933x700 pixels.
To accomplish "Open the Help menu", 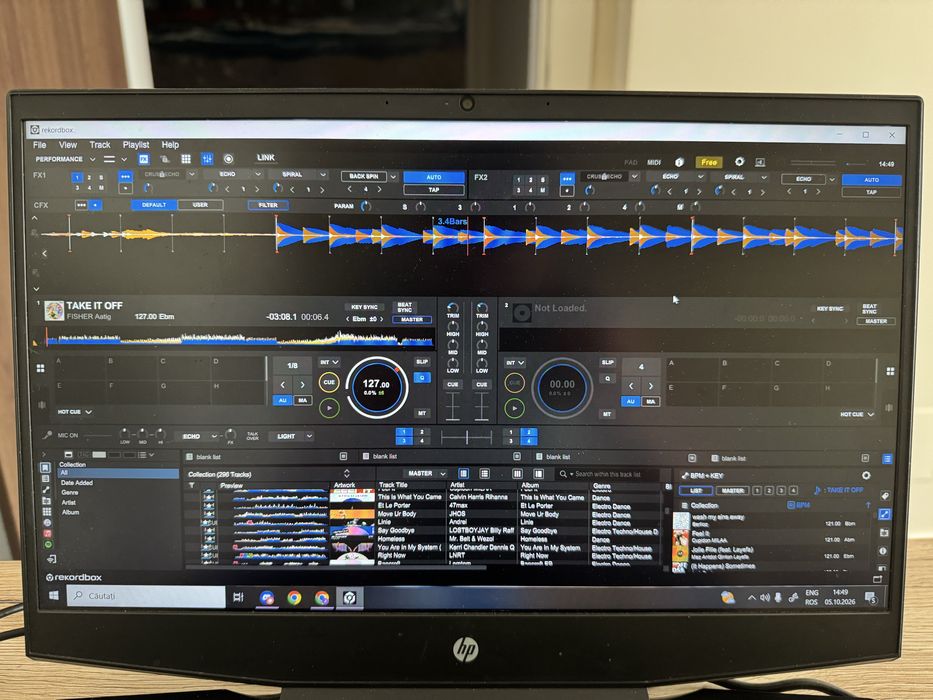I will coord(170,145).
